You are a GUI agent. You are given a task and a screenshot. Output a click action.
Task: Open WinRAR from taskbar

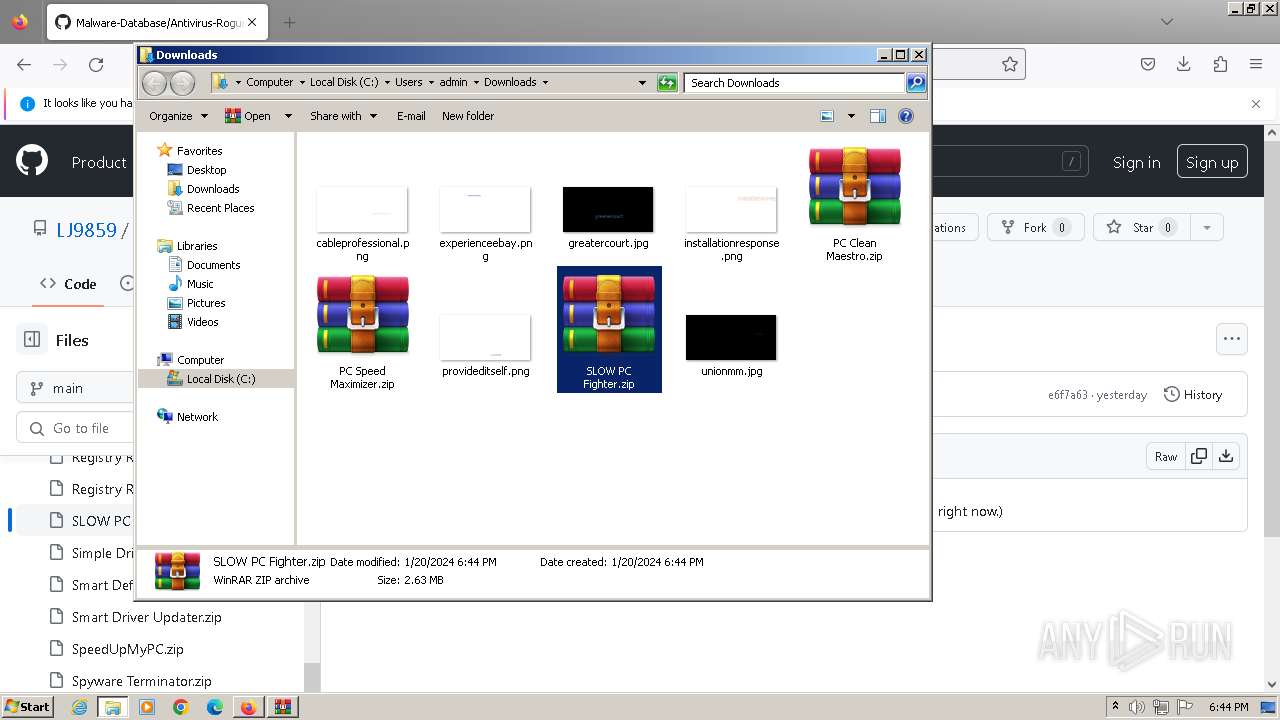click(281, 707)
